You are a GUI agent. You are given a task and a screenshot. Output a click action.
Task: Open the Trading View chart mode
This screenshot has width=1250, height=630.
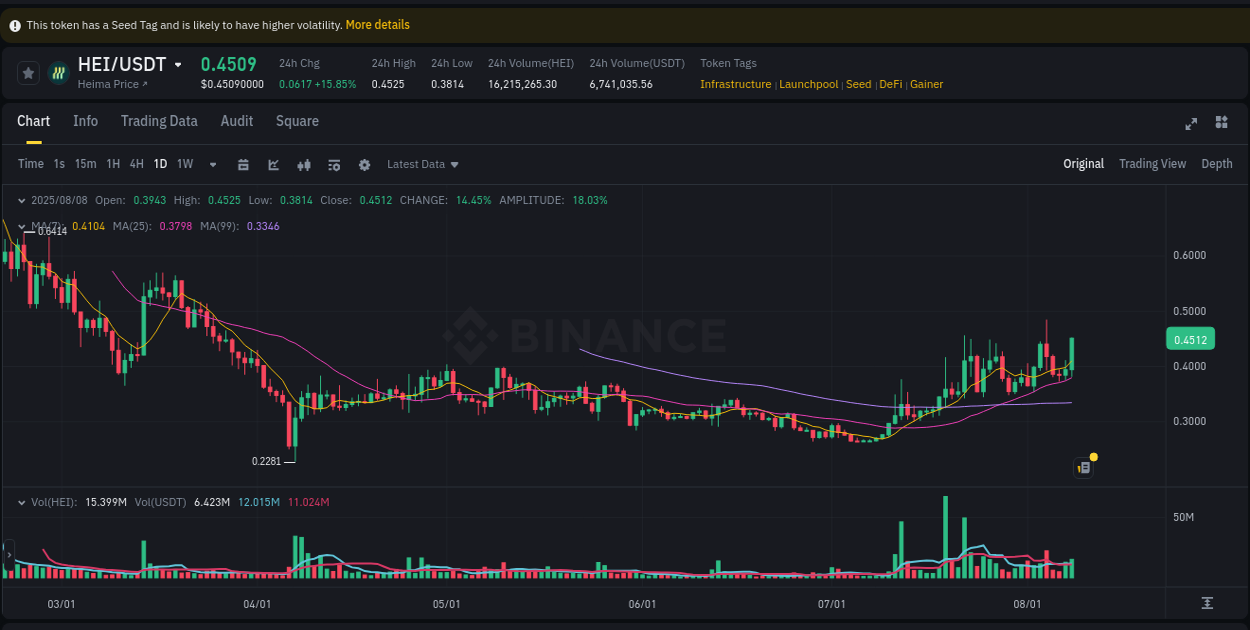pos(1152,163)
